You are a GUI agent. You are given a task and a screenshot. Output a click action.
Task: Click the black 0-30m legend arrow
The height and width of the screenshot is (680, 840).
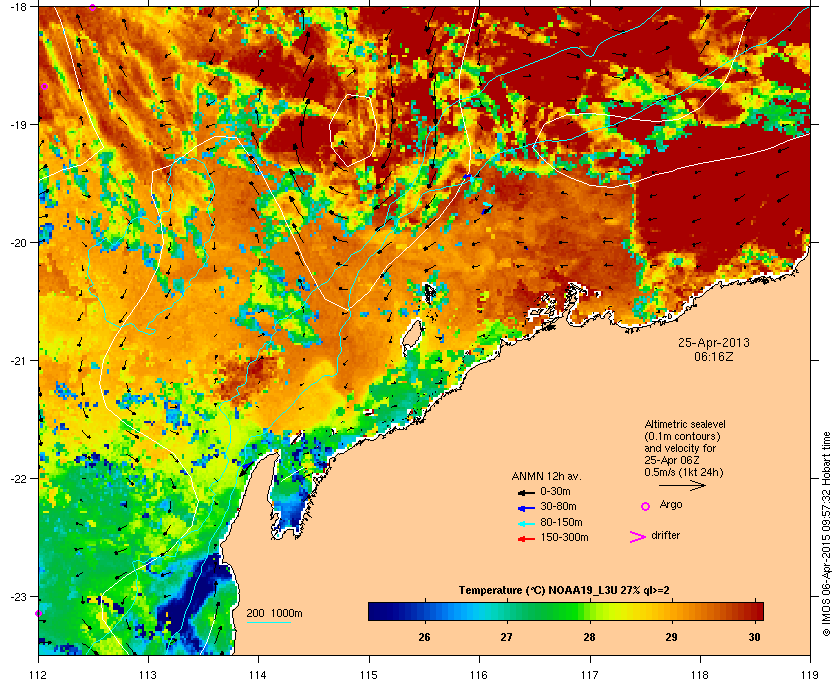pos(526,492)
